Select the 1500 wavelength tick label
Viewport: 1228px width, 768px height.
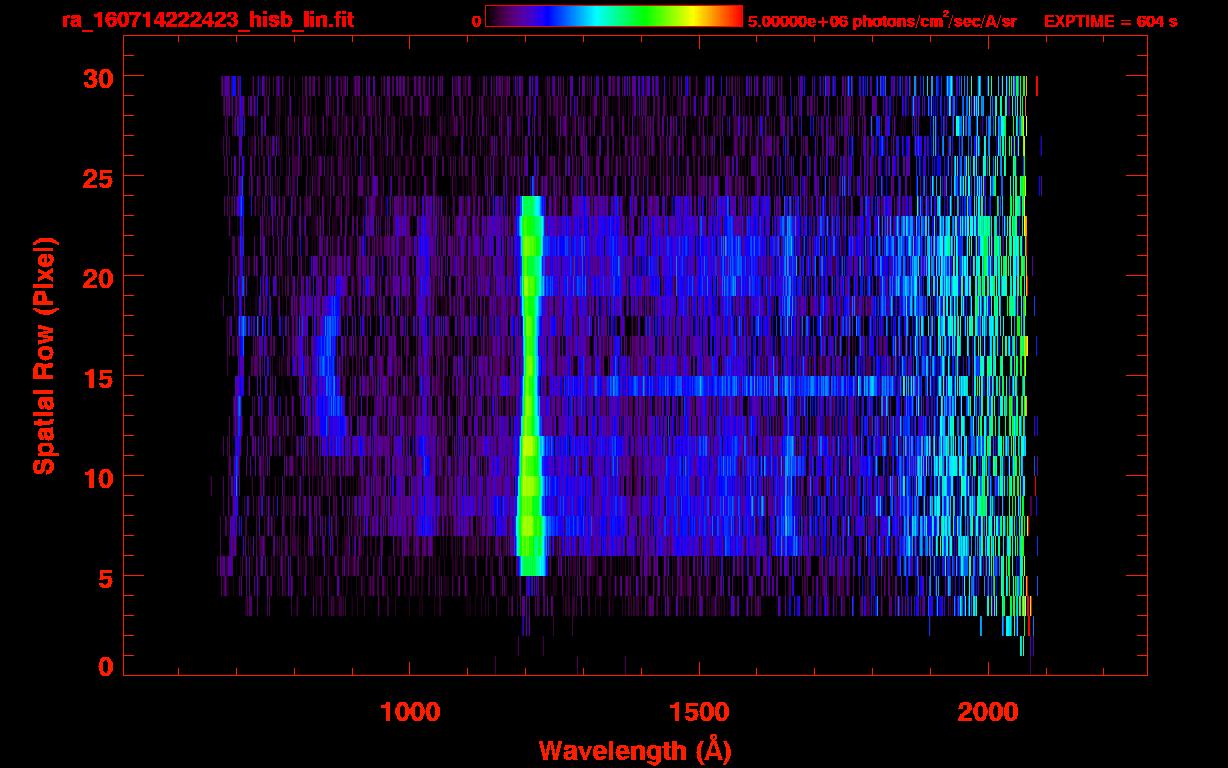click(x=698, y=712)
